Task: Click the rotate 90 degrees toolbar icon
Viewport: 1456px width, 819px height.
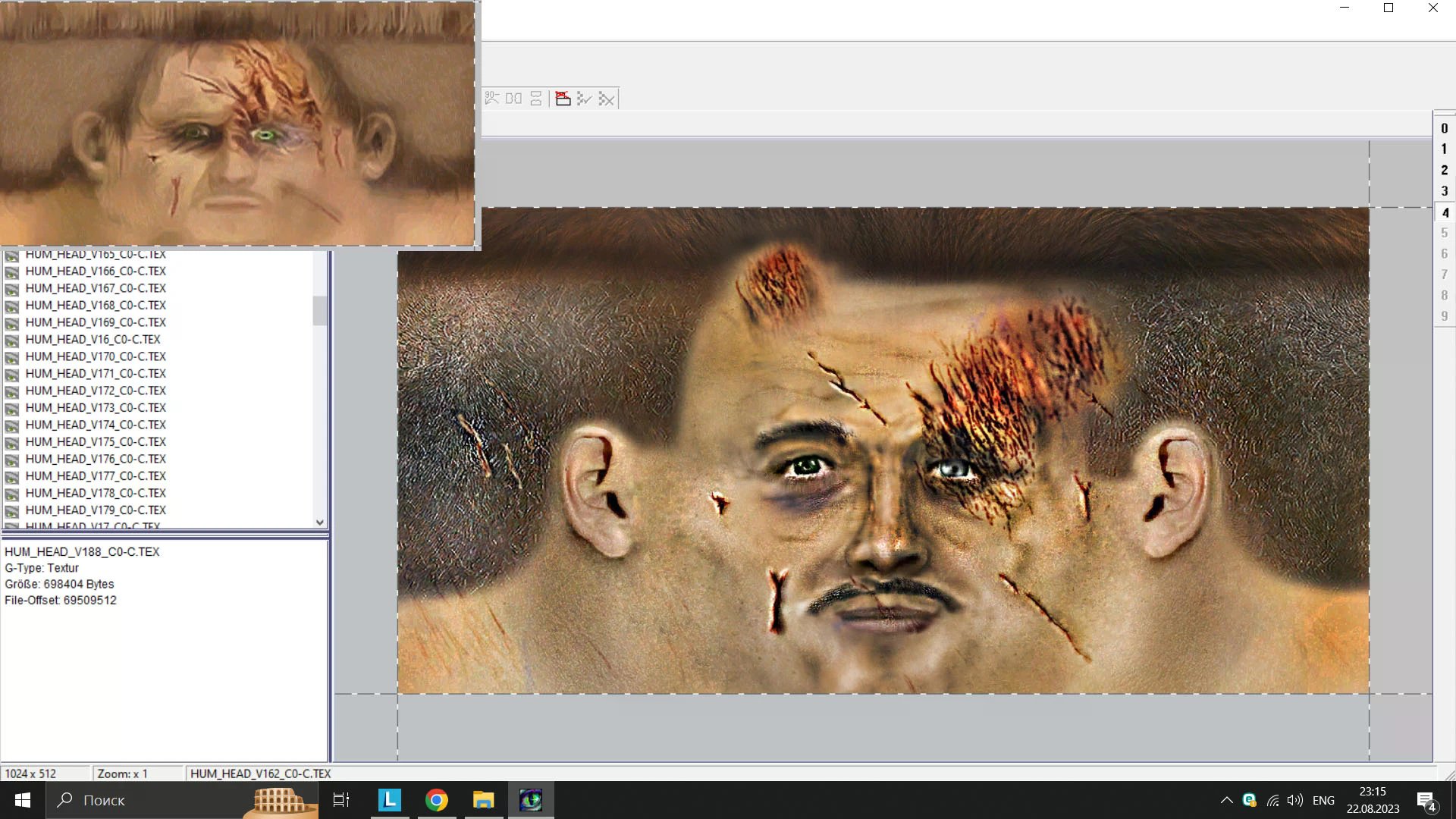Action: (492, 99)
